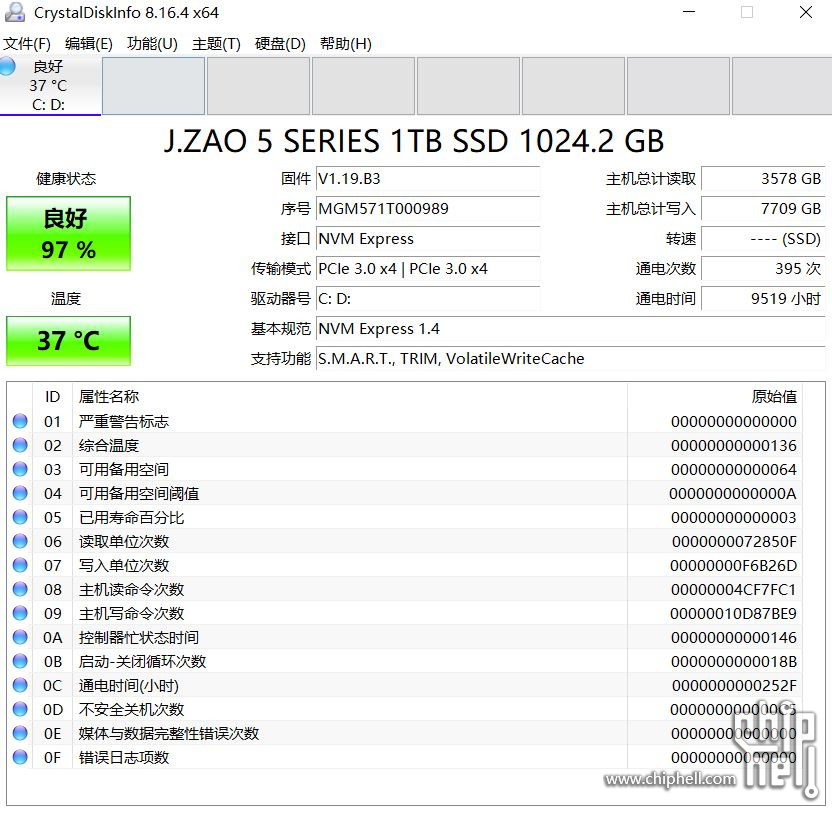Screen dimensions: 832x814
Task: Click the power on count value 395 次
Action: tap(763, 269)
